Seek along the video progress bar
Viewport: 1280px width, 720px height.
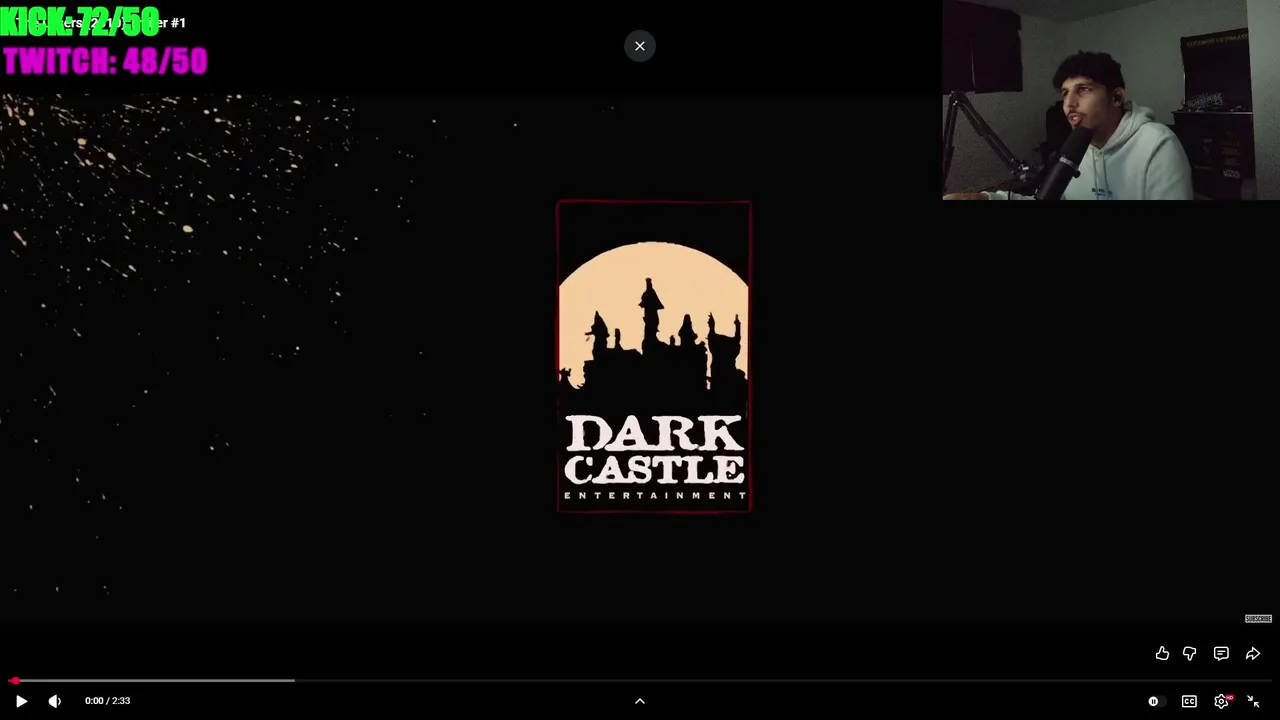[640, 680]
